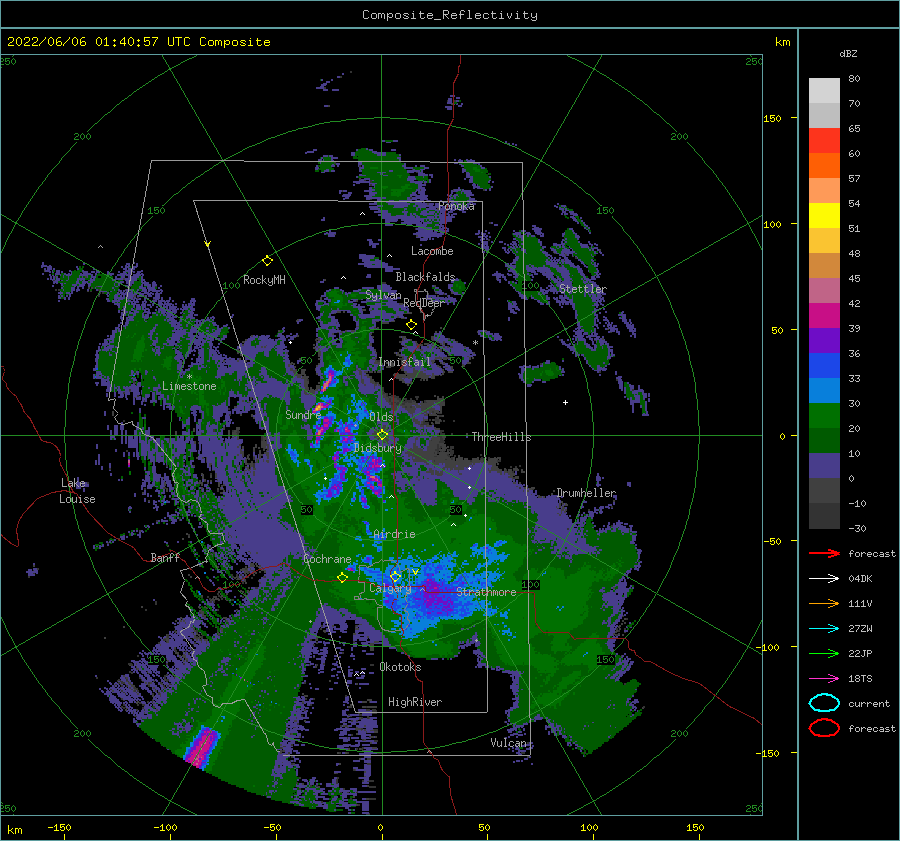900x841 pixels.
Task: Click the Lacombe city label
Action: coord(432,251)
